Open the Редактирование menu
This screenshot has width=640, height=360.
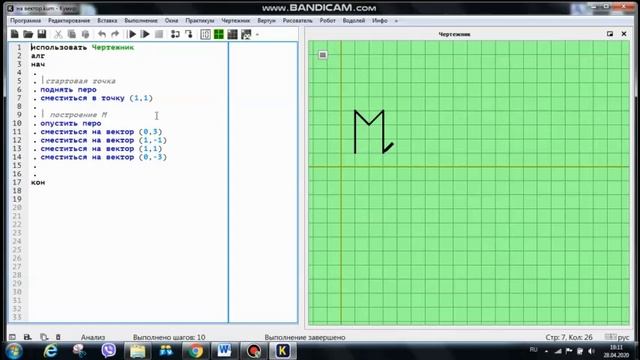69,20
